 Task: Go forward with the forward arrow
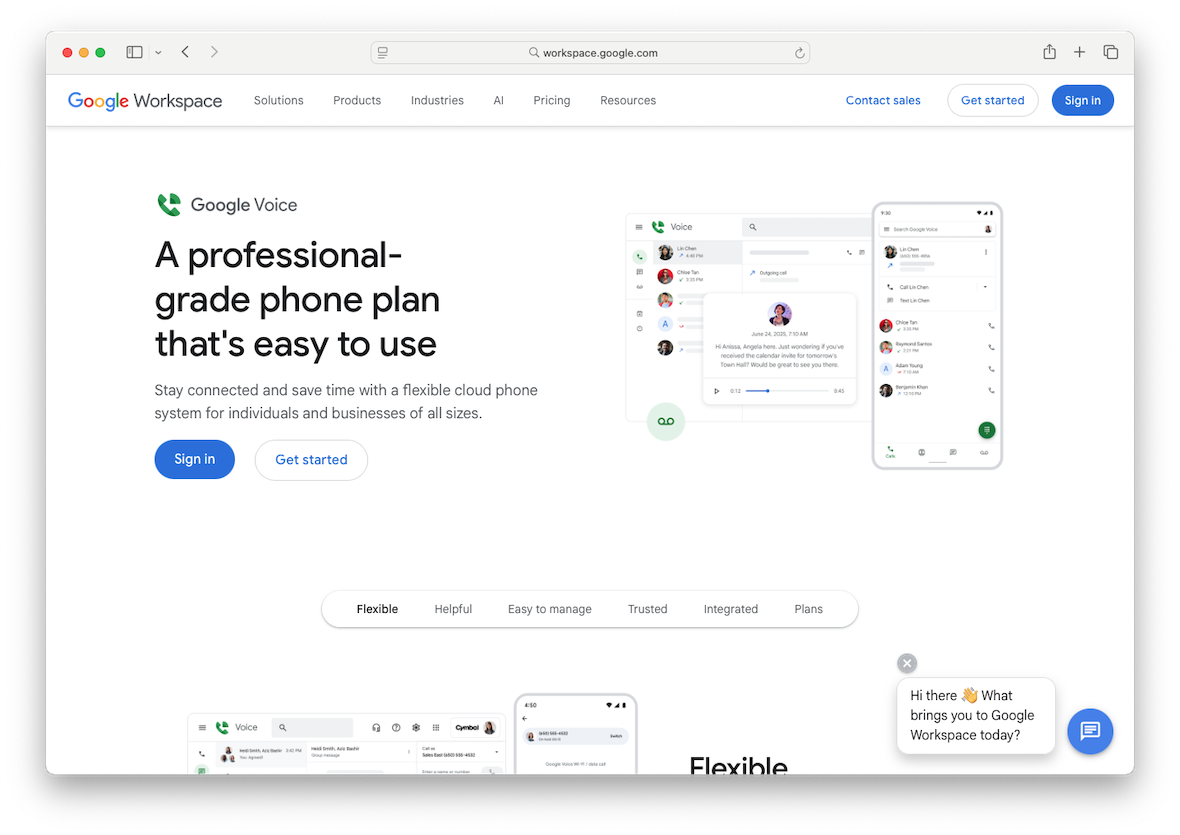[214, 52]
